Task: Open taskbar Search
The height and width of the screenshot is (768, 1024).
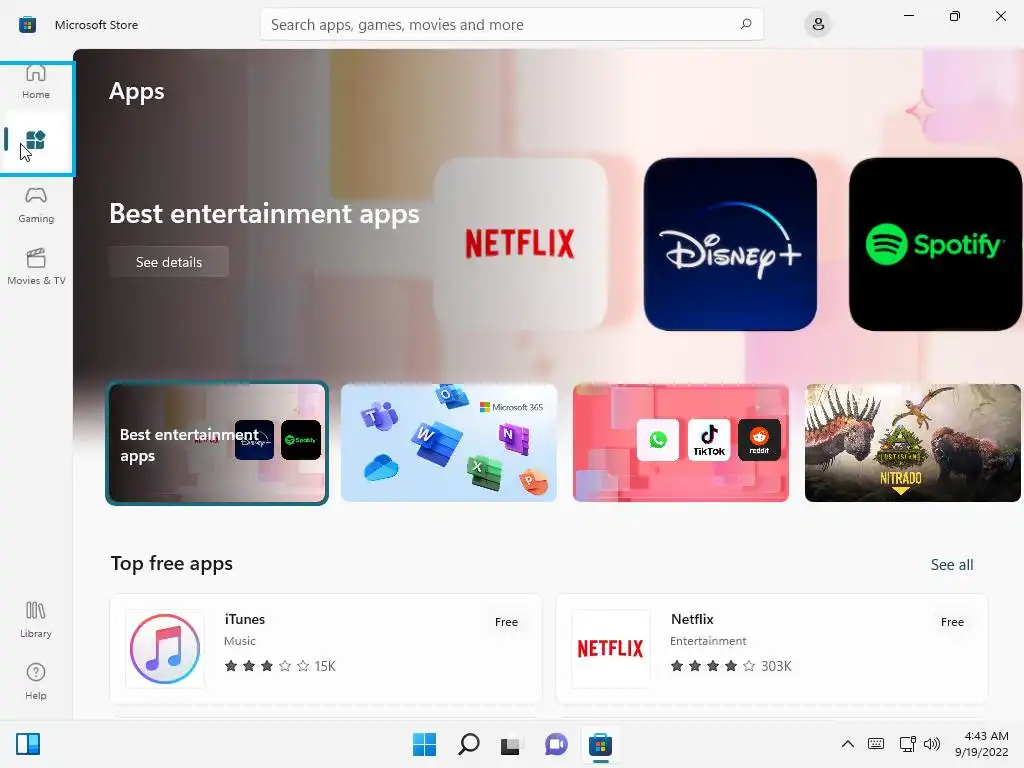Action: pyautogui.click(x=468, y=744)
